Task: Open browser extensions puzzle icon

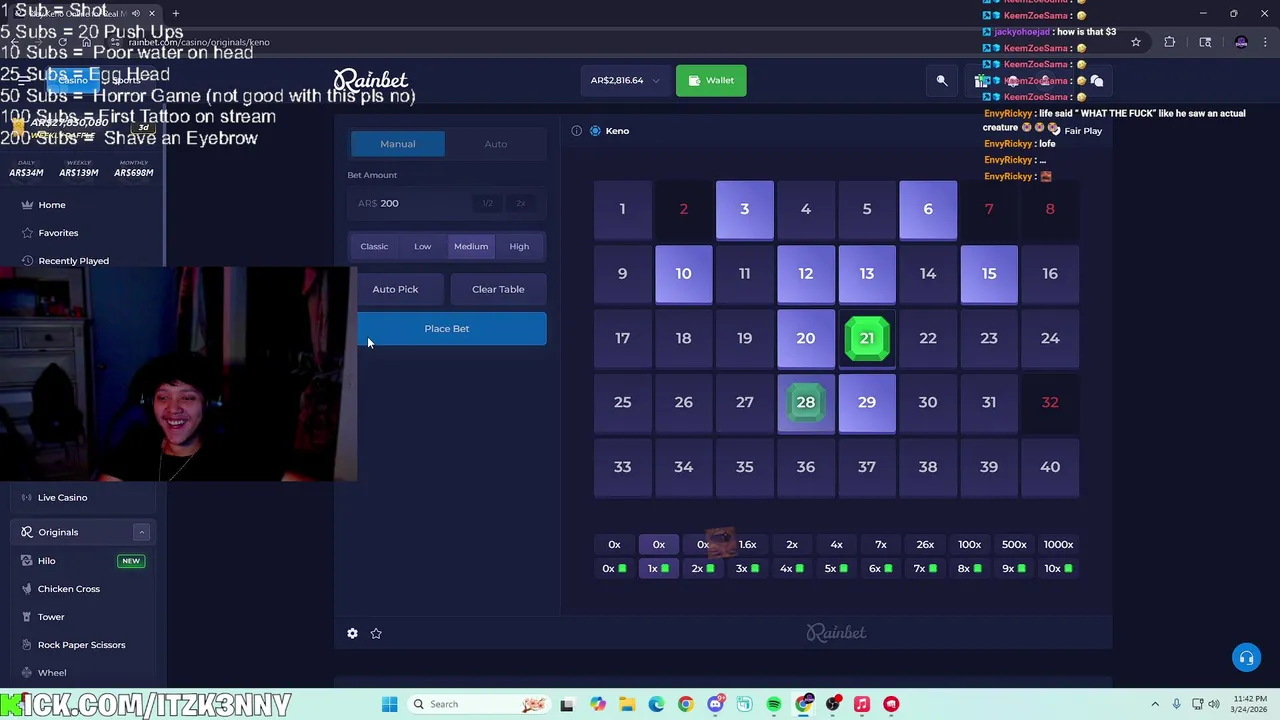Action: [x=1169, y=42]
